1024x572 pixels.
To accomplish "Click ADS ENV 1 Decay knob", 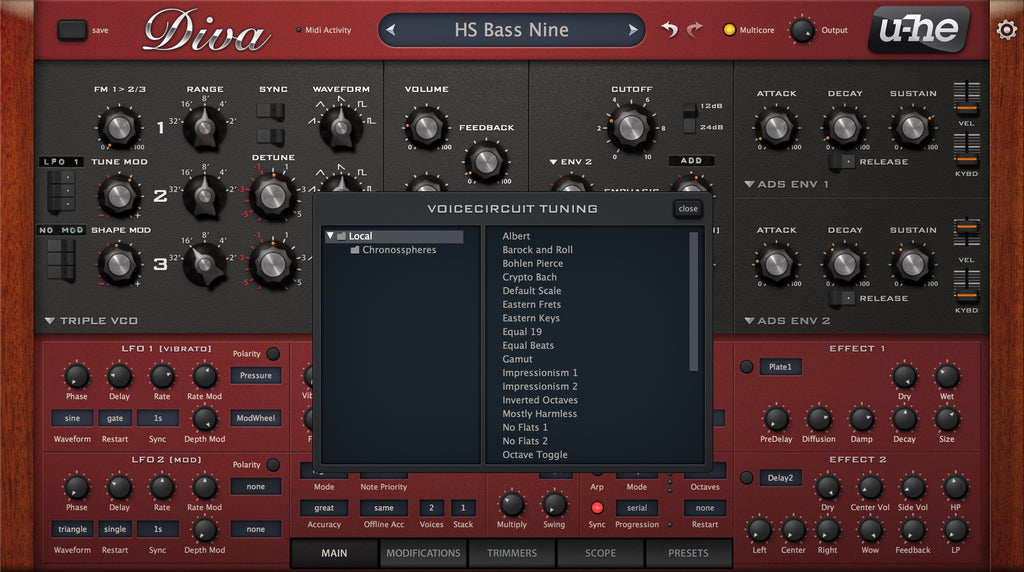I will 844,128.
